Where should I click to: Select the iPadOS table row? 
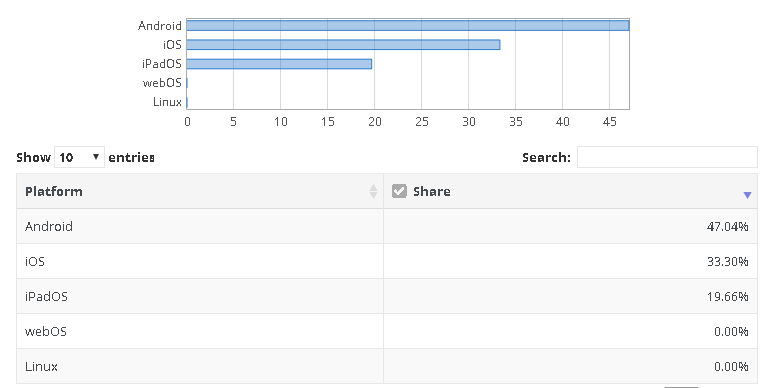(387, 296)
